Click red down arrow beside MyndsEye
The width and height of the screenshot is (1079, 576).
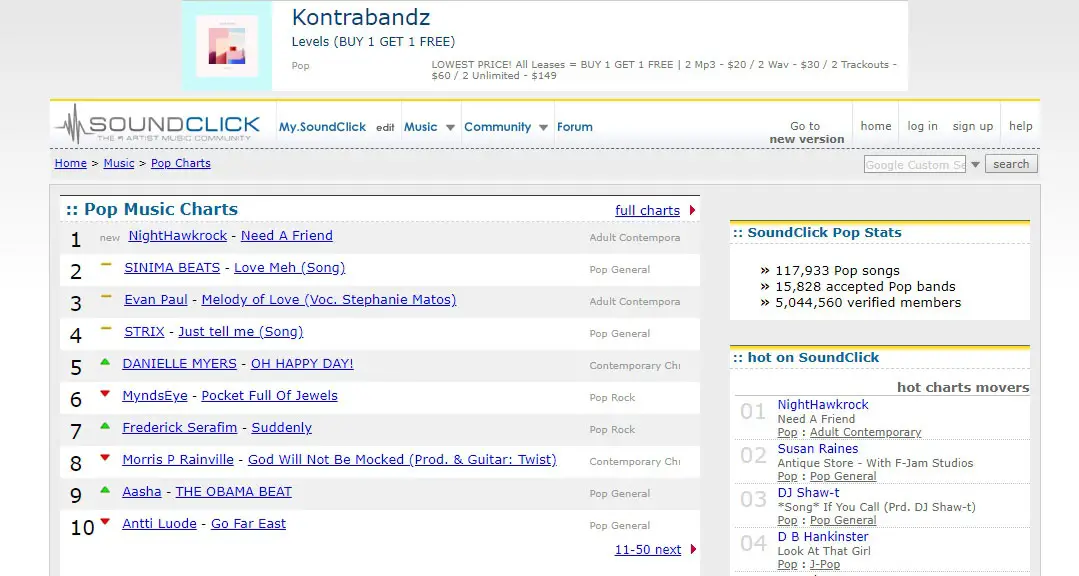tap(105, 394)
